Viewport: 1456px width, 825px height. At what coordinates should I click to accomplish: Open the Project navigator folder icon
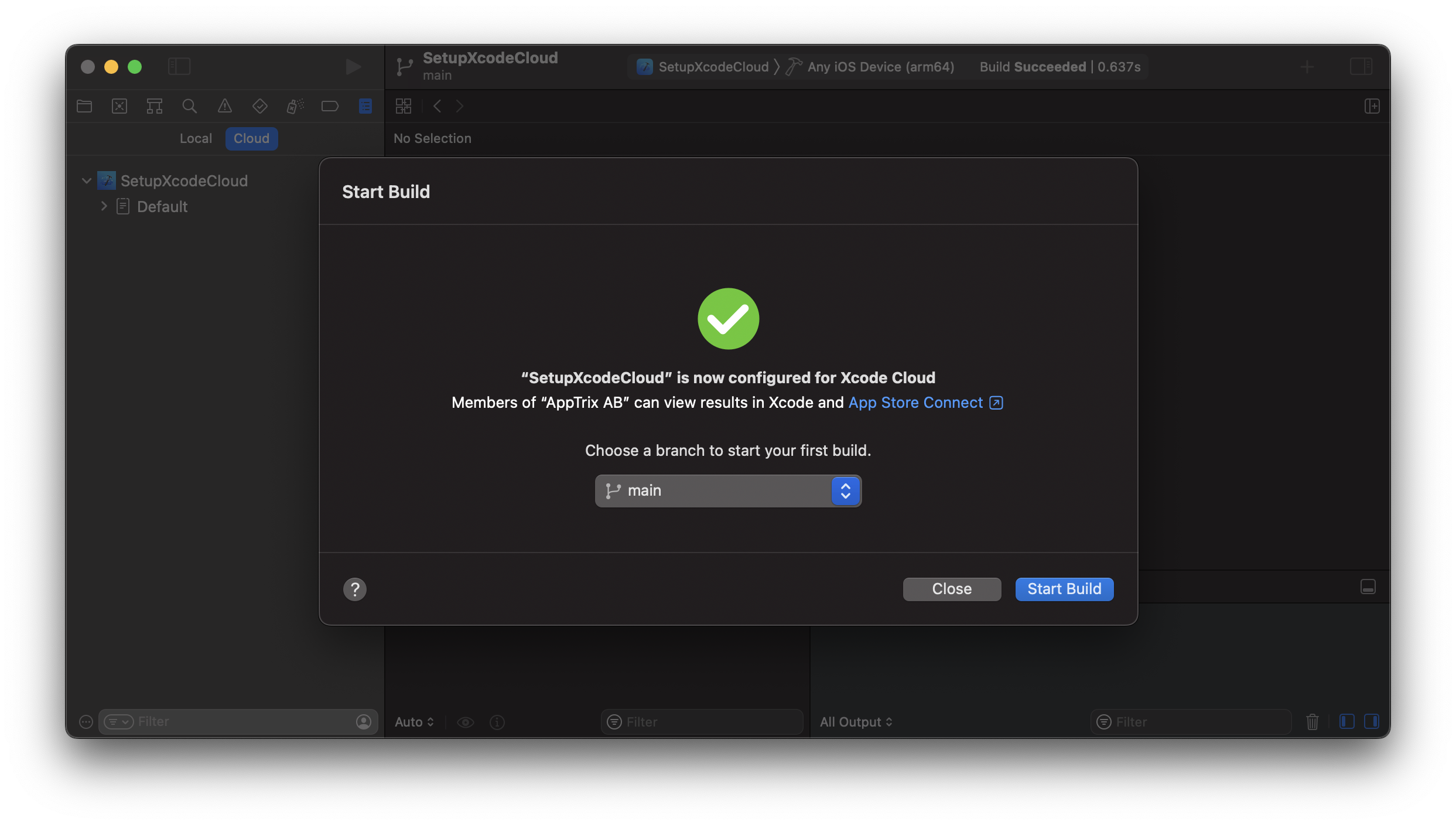click(x=84, y=106)
